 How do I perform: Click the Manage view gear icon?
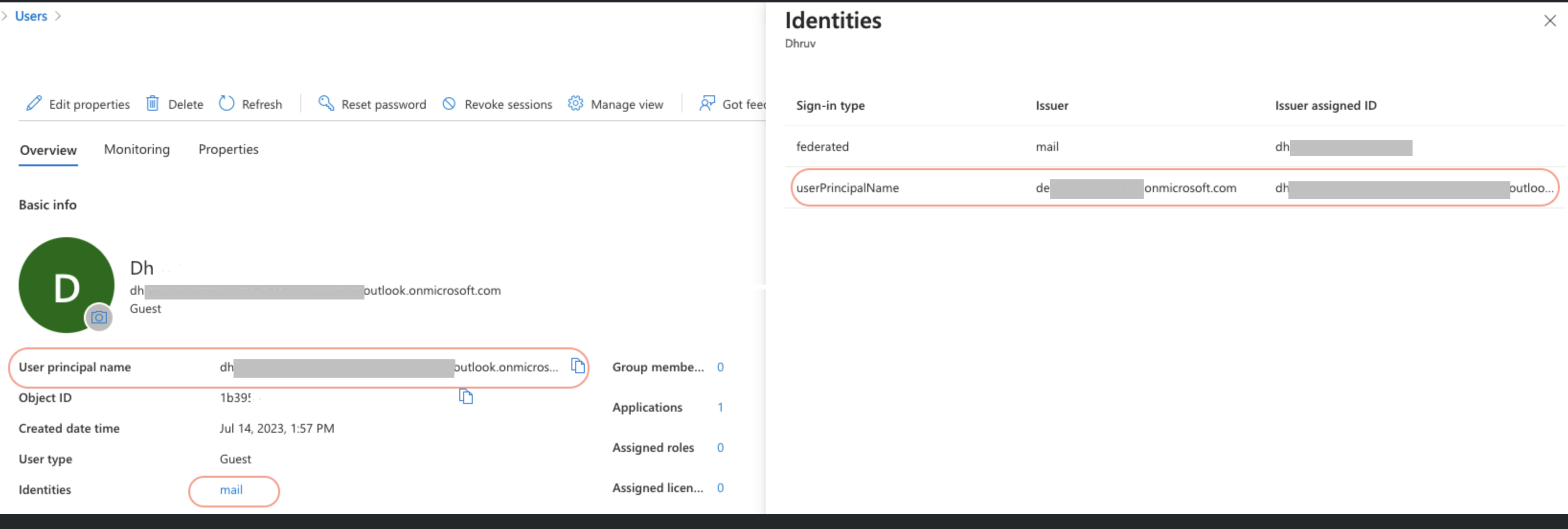tap(575, 103)
